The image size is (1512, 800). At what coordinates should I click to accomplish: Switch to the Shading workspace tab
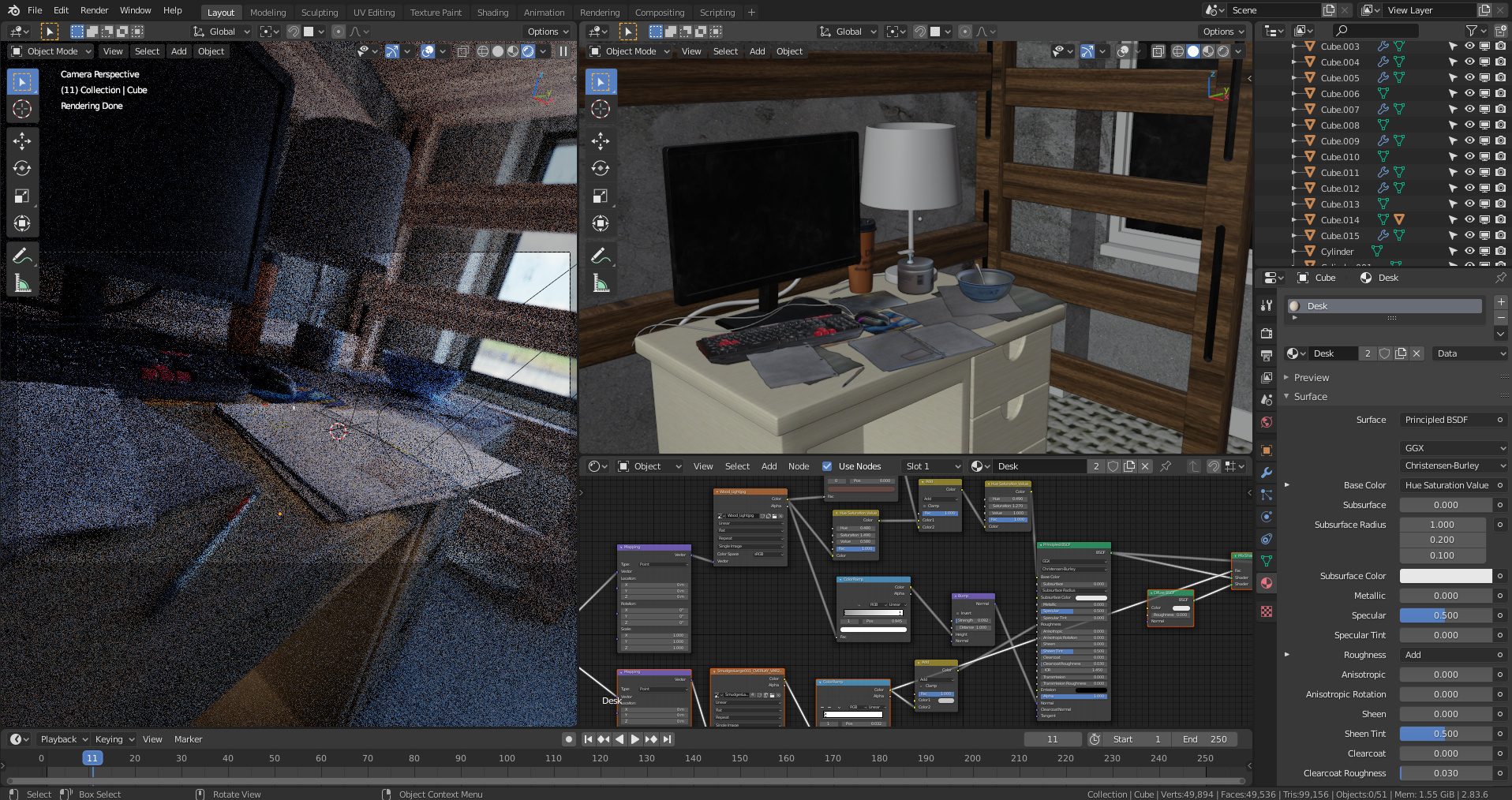[492, 13]
